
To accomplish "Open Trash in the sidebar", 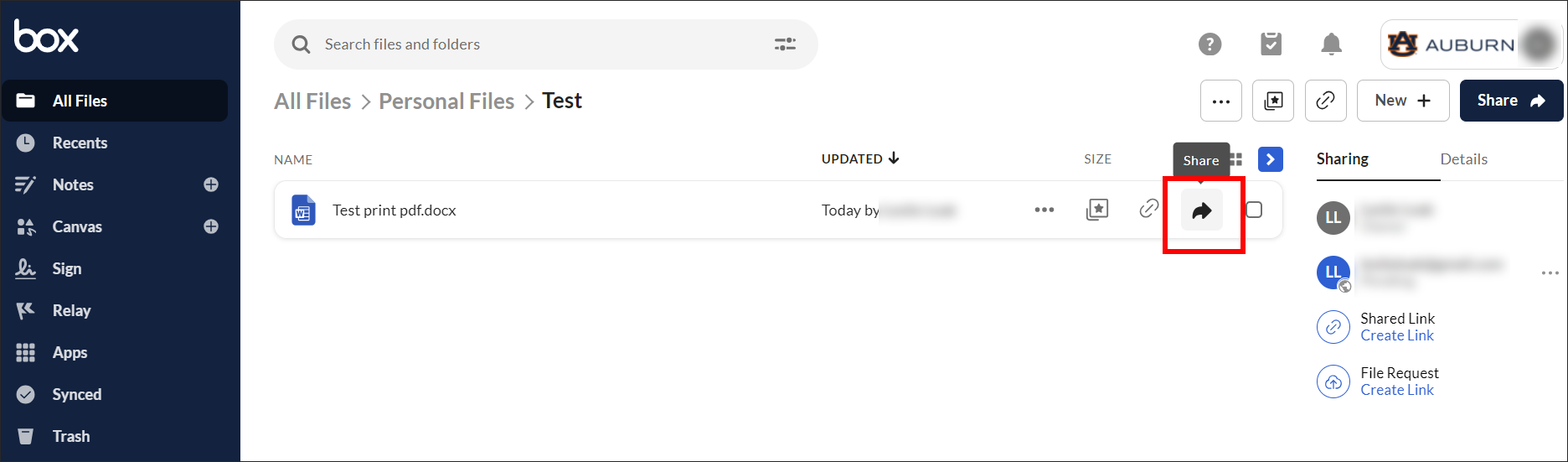I will pos(71,436).
